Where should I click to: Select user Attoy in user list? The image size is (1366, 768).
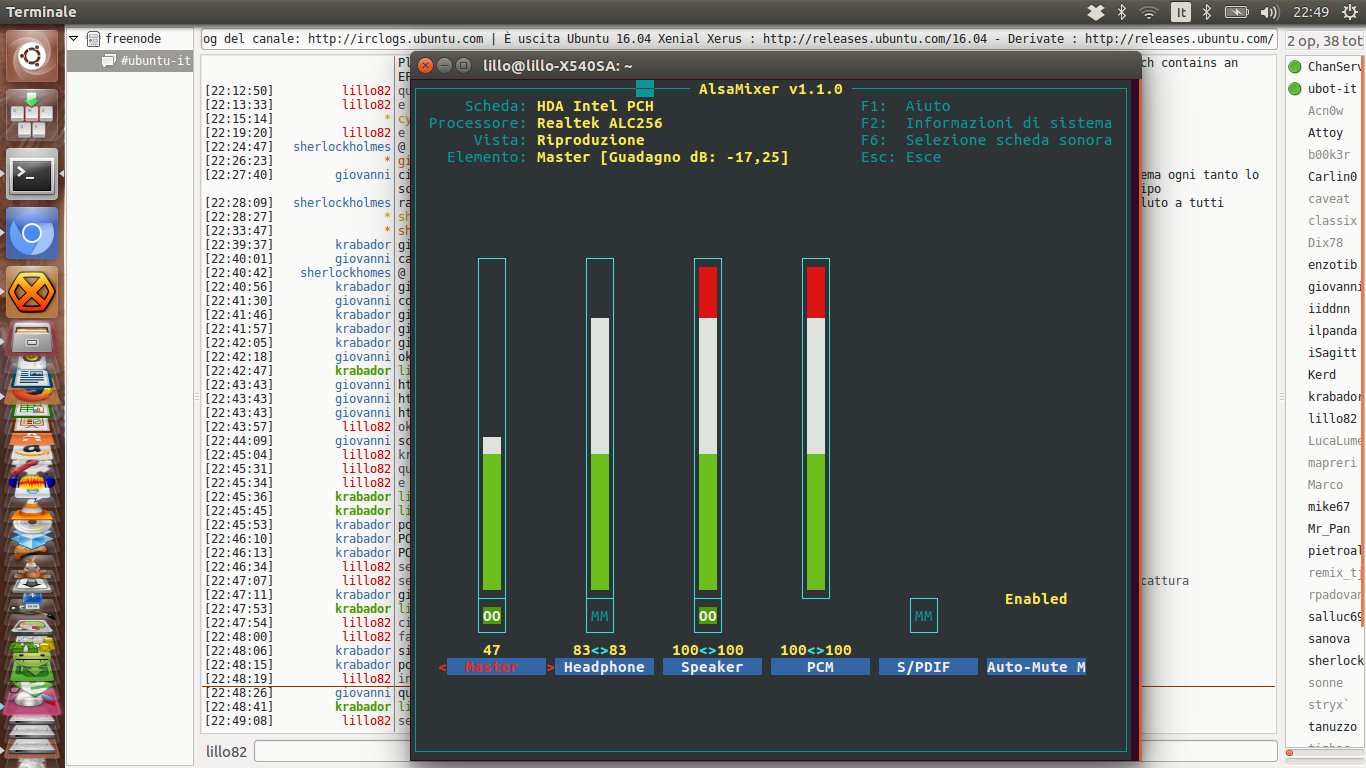click(x=1325, y=133)
